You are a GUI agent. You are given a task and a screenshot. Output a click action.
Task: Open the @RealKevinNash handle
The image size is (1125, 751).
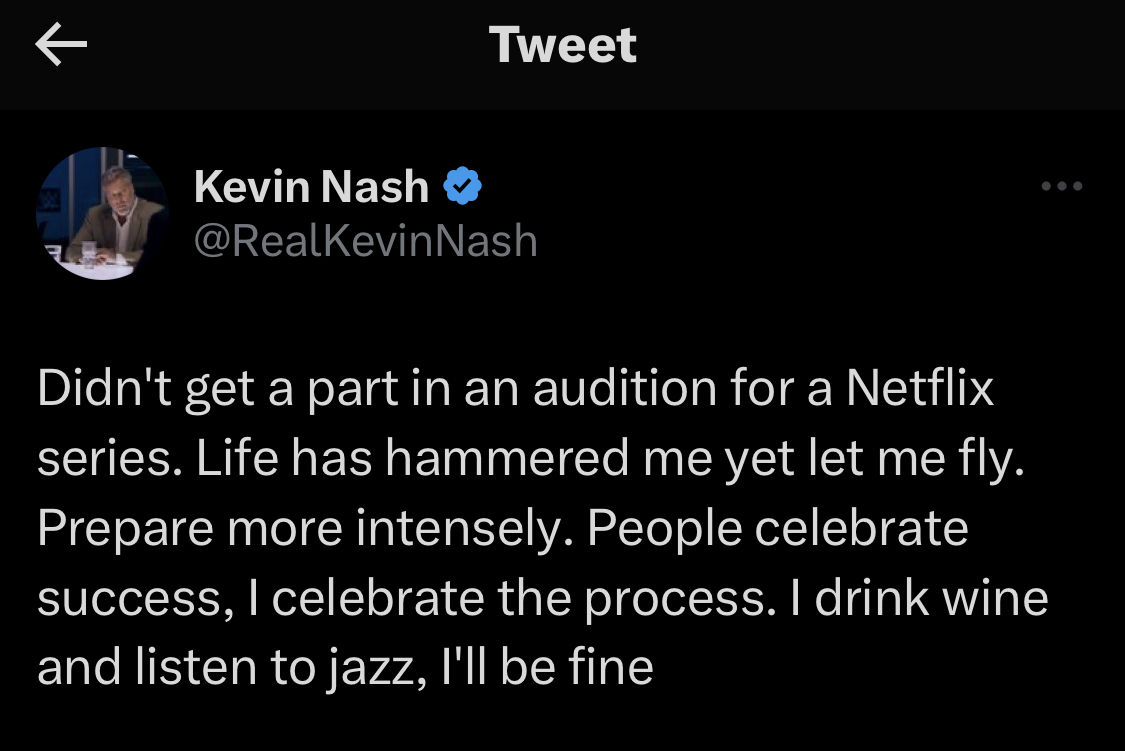[365, 241]
